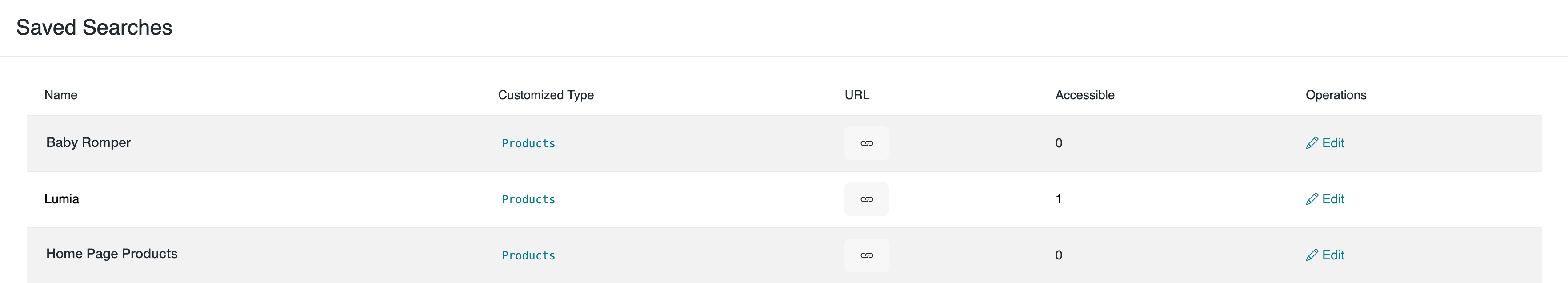Screen dimensions: 1568x283
Task: Select the Lumia row name
Action: coord(61,199)
